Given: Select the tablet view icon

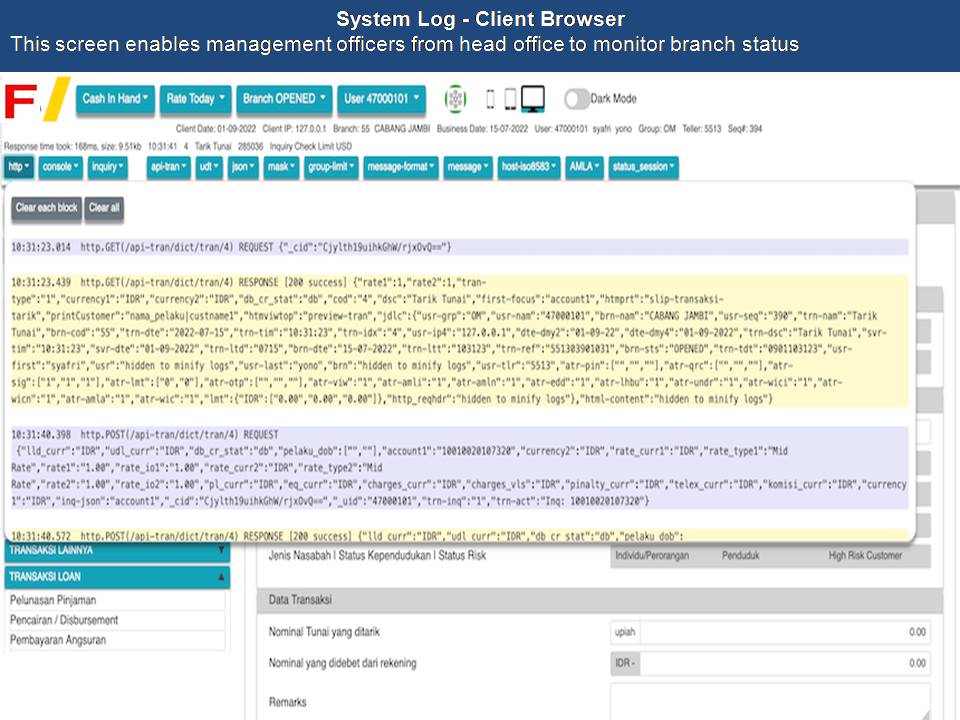Looking at the screenshot, I should pyautogui.click(x=510, y=99).
